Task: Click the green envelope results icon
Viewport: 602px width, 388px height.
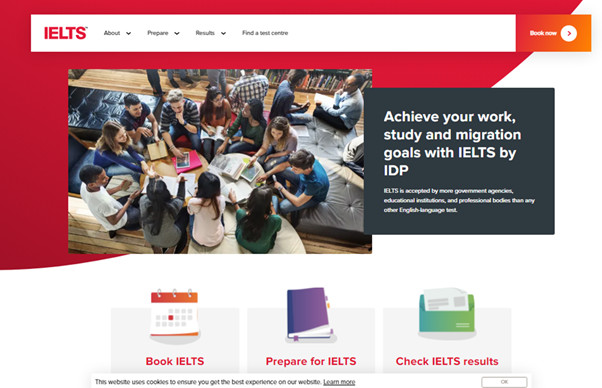Action: coord(447,313)
